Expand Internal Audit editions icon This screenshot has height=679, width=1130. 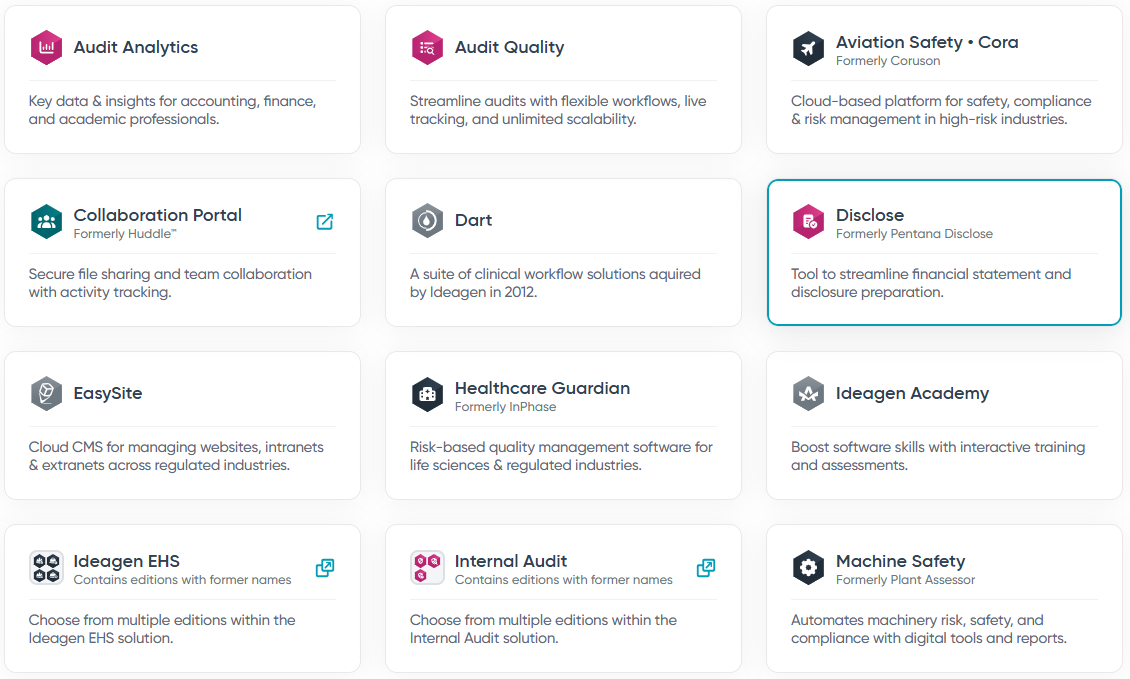pyautogui.click(x=706, y=568)
